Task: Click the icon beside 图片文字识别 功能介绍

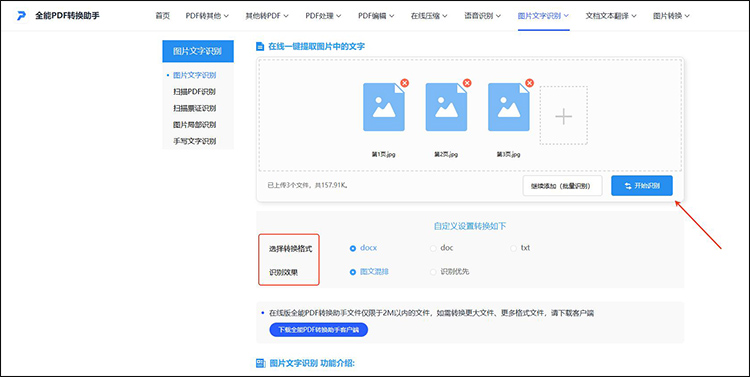Action: click(261, 364)
